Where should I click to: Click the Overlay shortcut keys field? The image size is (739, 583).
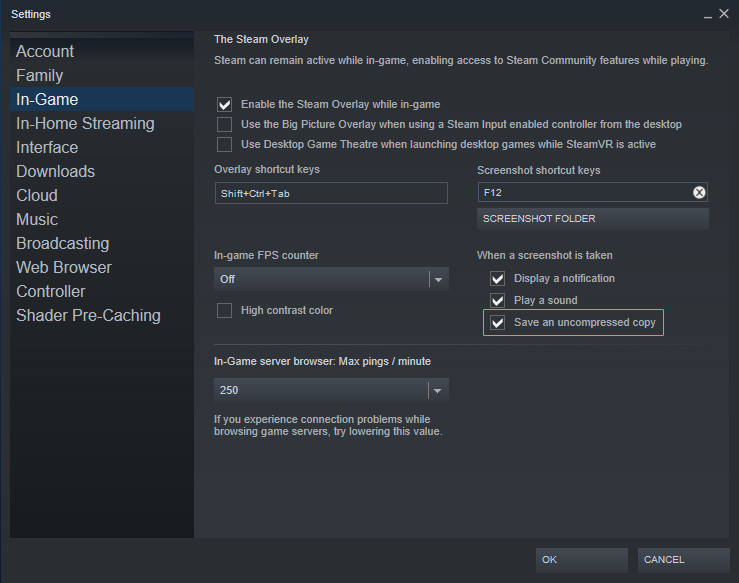click(x=331, y=193)
